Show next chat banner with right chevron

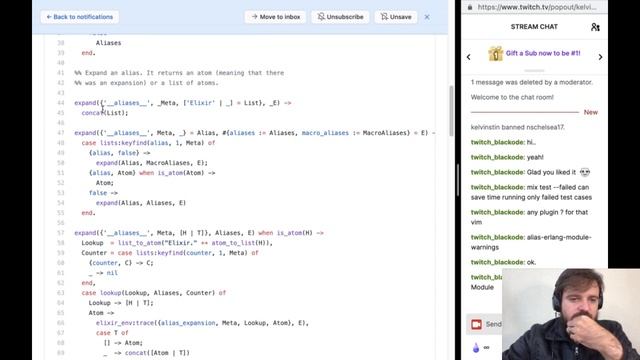[600, 57]
